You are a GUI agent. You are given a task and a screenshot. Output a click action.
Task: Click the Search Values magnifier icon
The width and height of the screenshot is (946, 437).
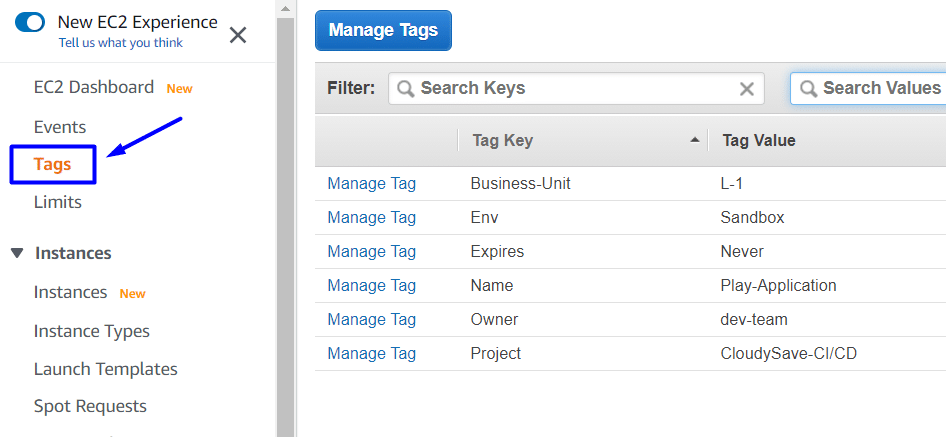(x=808, y=89)
